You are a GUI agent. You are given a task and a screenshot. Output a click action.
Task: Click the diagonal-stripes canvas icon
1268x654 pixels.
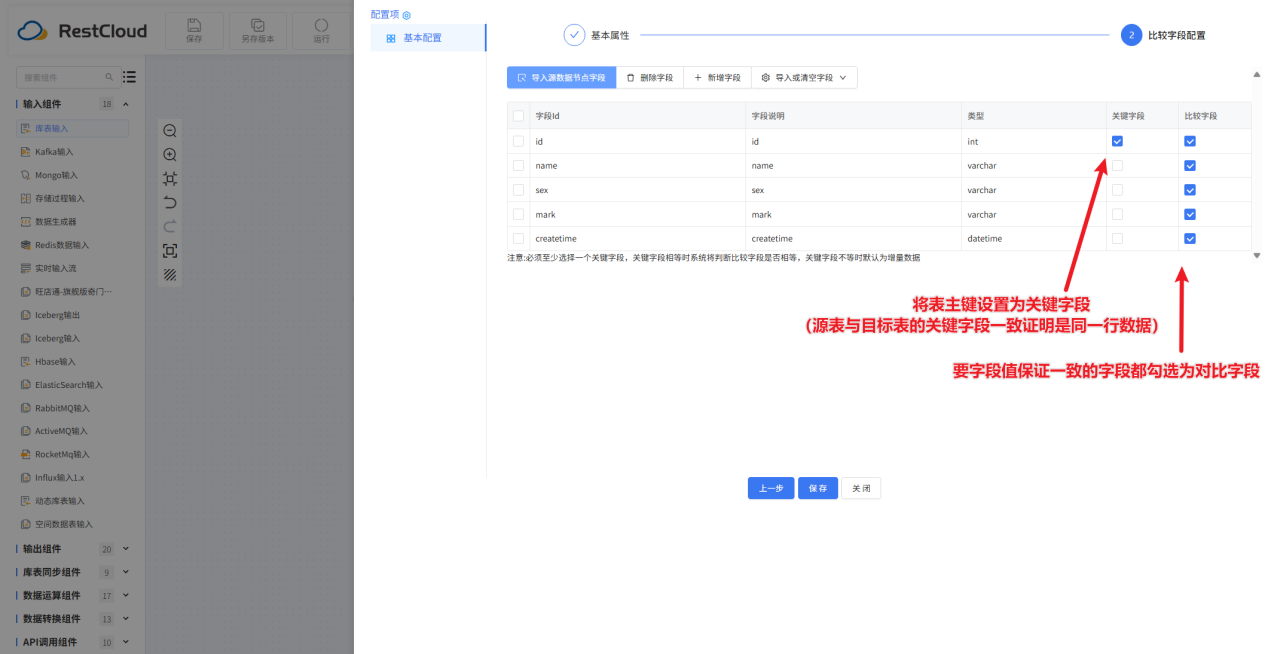pyautogui.click(x=170, y=274)
